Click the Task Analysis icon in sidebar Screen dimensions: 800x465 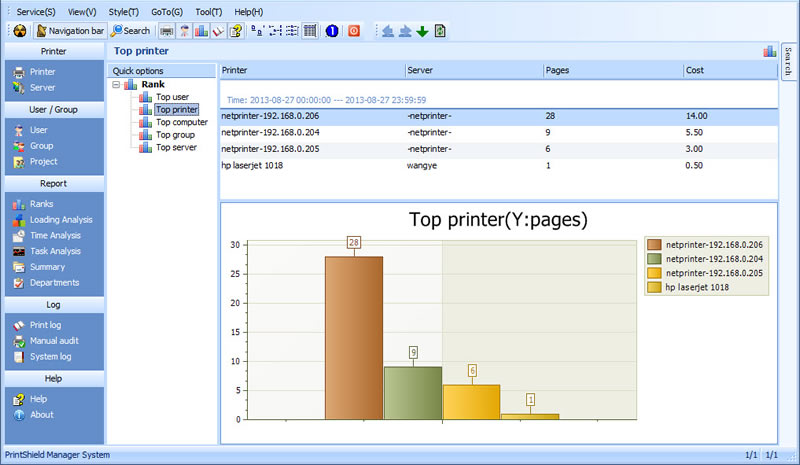(19, 252)
